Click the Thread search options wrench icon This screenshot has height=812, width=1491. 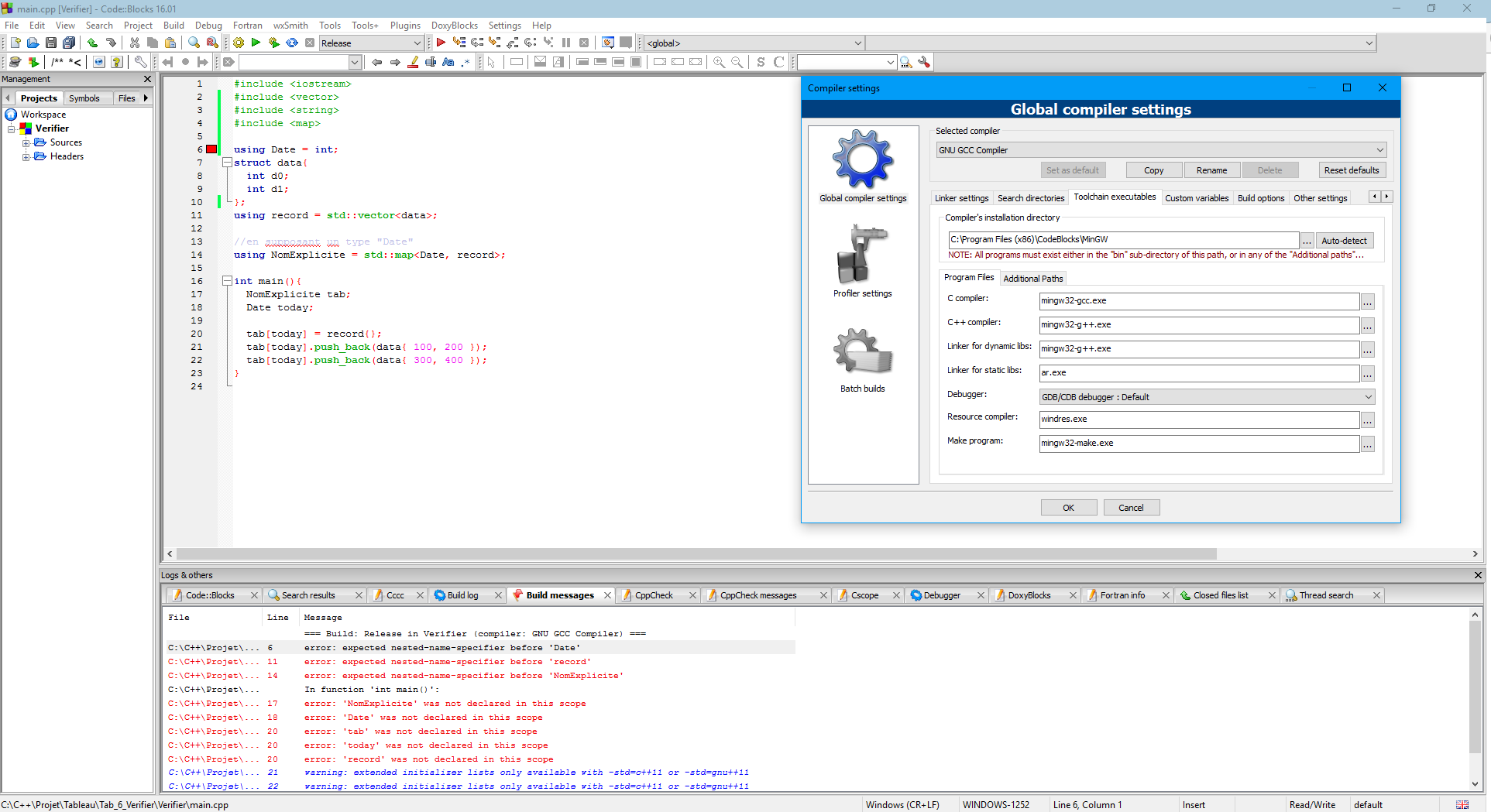coord(924,62)
